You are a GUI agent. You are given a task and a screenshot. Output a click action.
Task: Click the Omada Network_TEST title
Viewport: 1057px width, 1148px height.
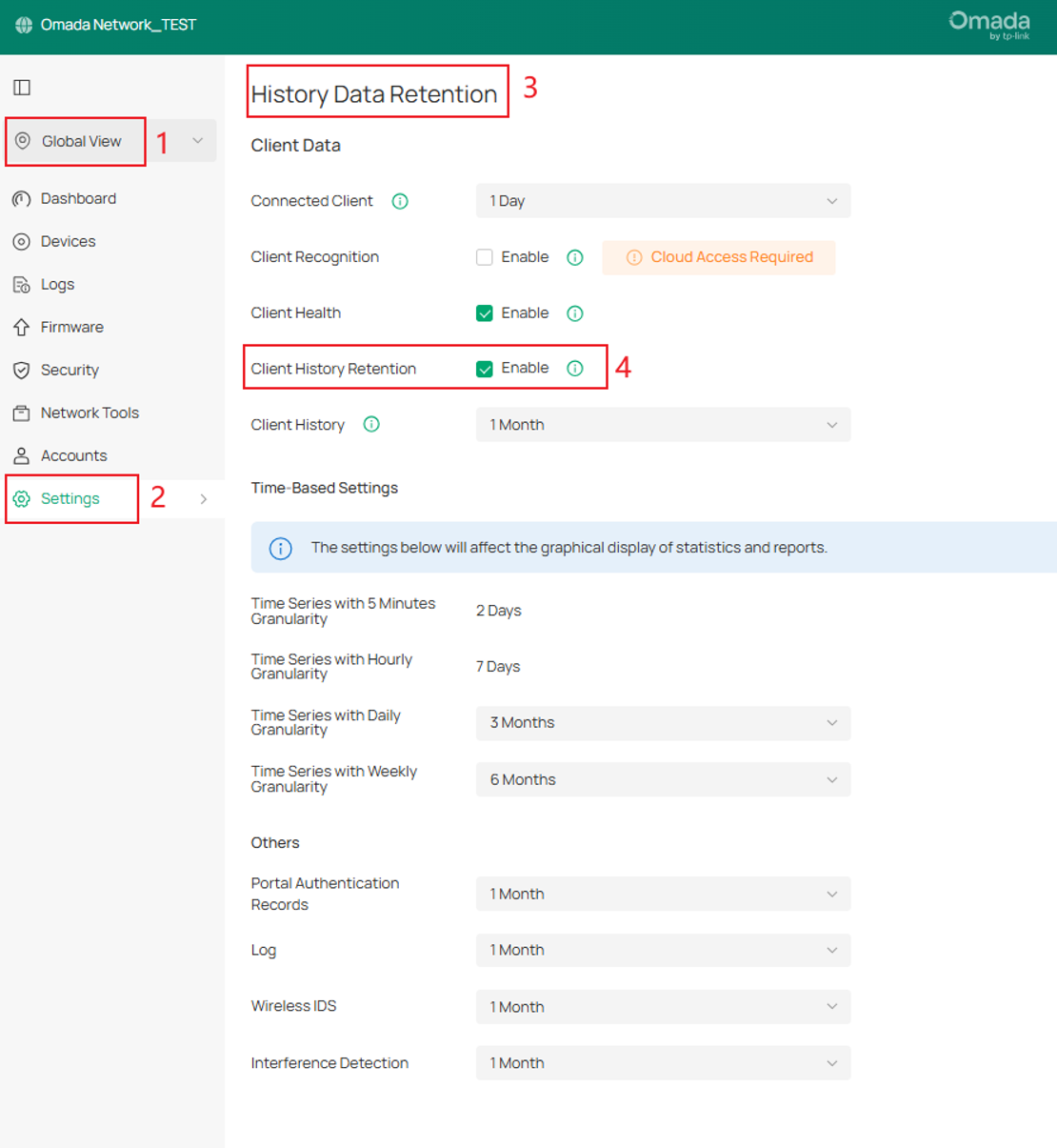[118, 25]
